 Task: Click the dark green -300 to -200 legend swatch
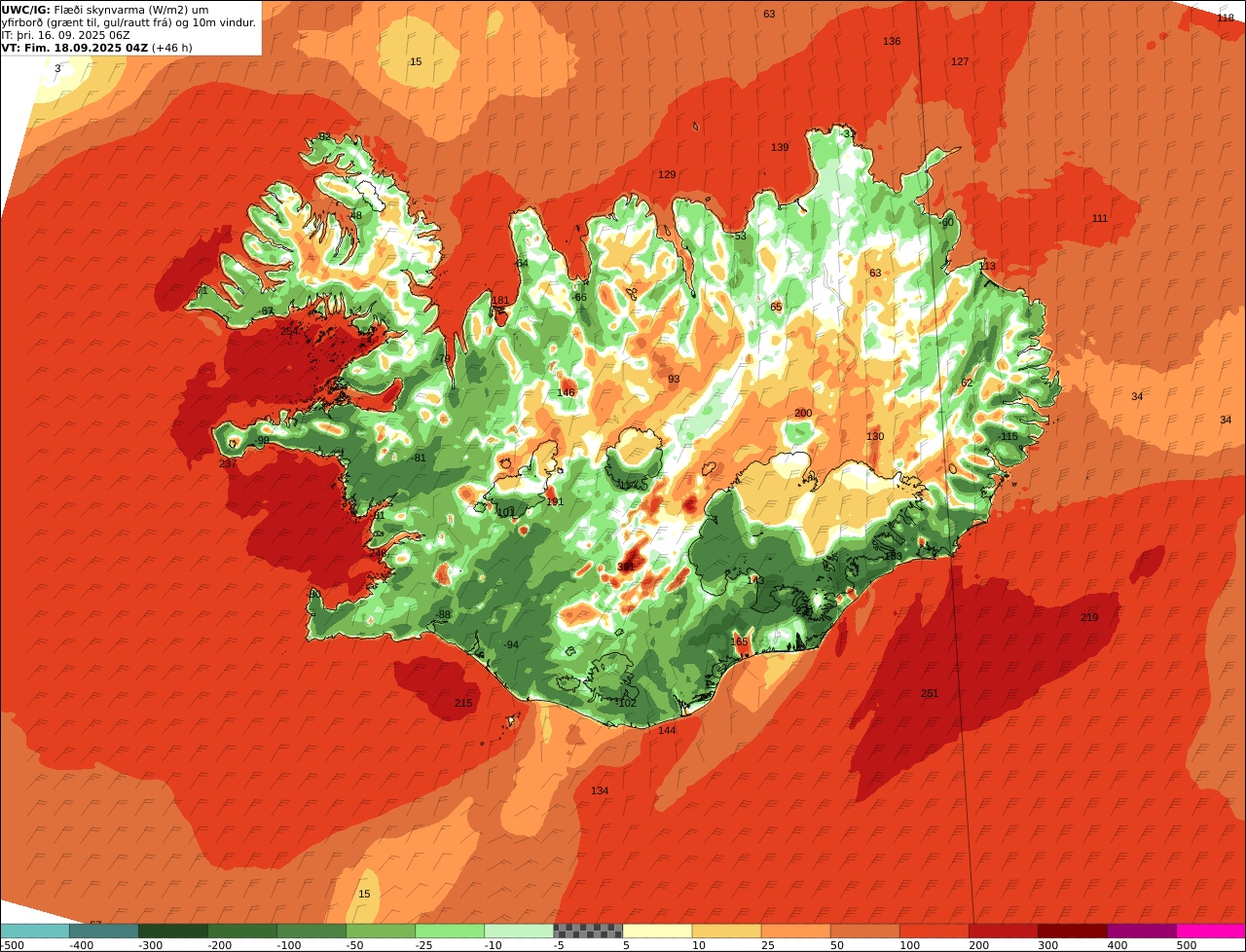pyautogui.click(x=173, y=931)
